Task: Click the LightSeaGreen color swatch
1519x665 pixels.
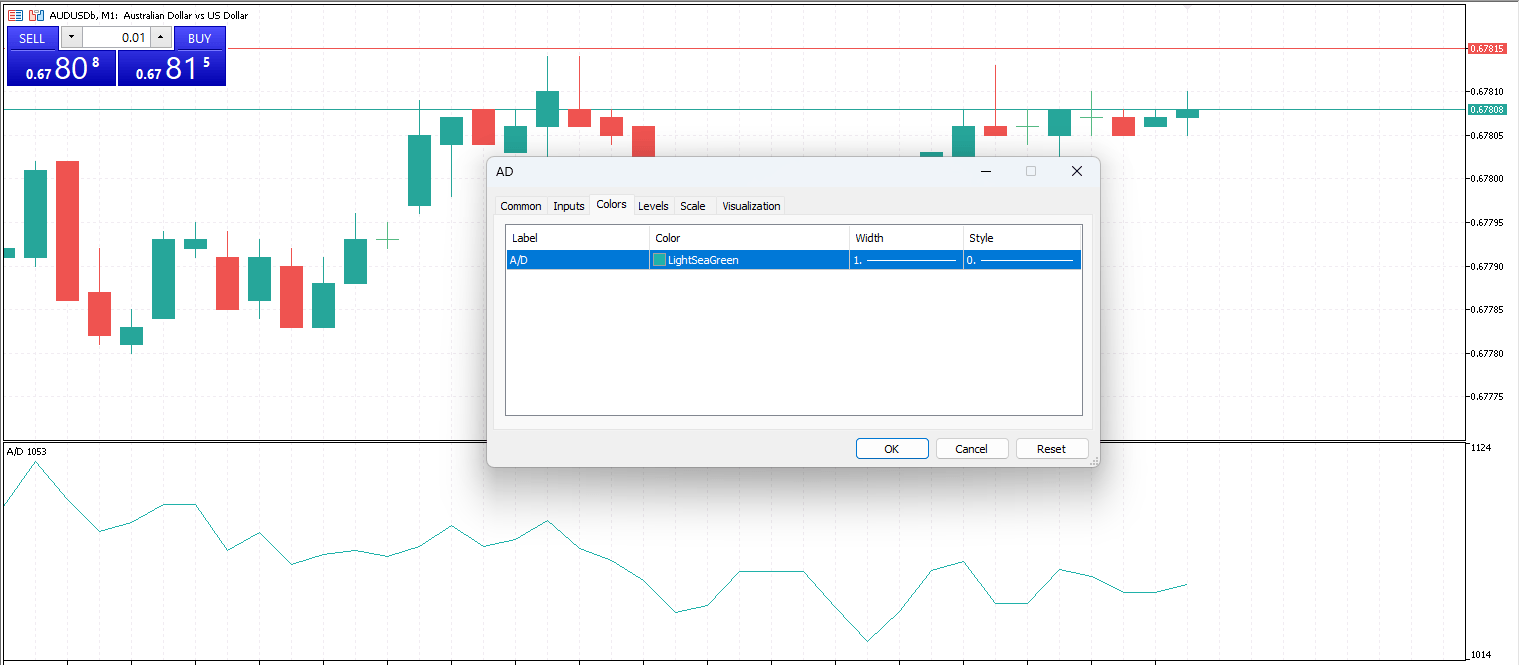Action: 659,260
